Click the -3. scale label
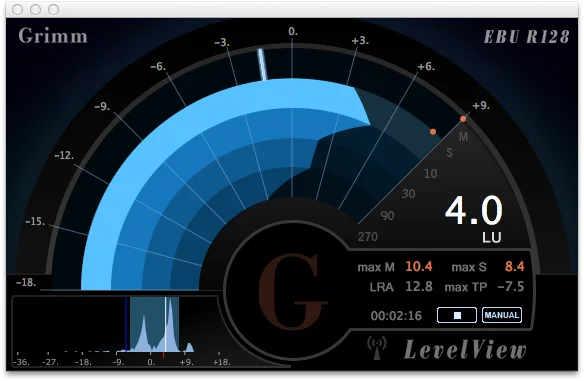Screen dimensions: 584x381 point(222,43)
